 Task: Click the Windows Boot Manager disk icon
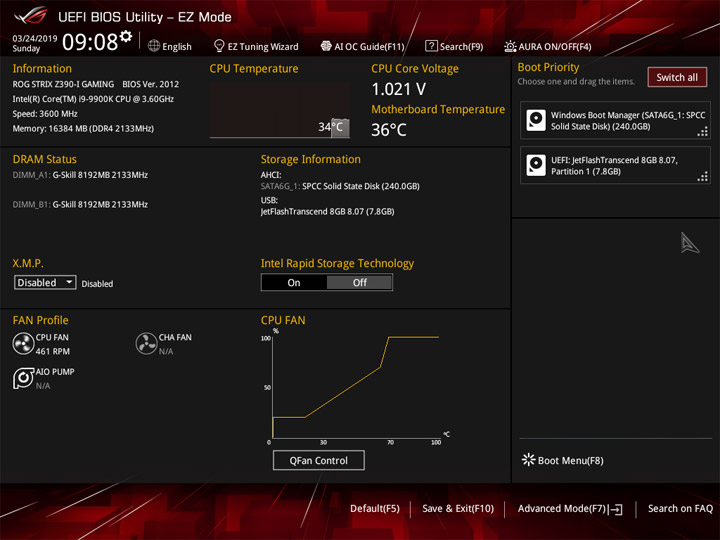click(x=536, y=120)
